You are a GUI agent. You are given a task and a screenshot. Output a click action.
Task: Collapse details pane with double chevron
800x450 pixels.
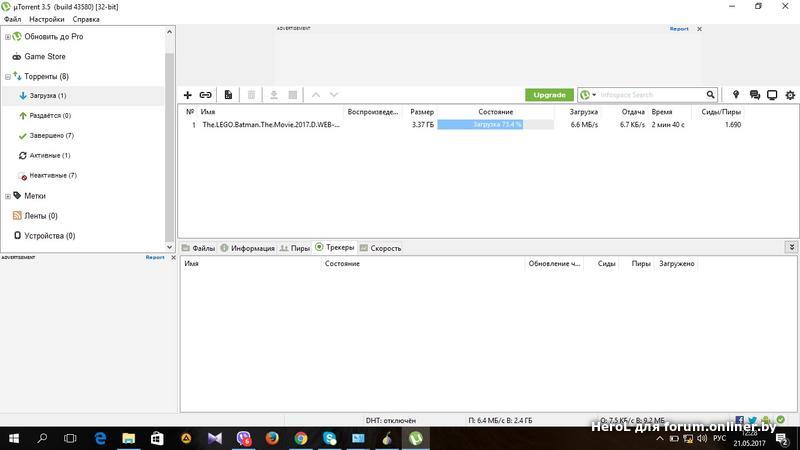click(x=791, y=247)
